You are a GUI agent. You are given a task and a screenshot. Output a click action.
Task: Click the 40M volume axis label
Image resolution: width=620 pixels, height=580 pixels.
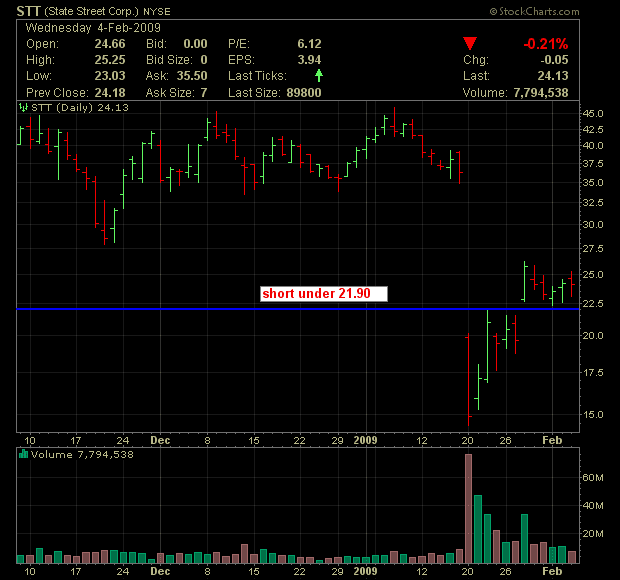[593, 505]
